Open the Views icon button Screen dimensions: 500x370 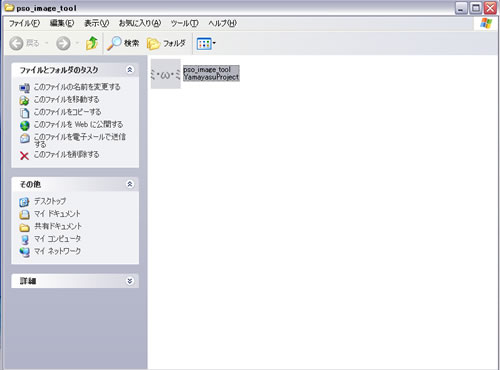pos(204,43)
